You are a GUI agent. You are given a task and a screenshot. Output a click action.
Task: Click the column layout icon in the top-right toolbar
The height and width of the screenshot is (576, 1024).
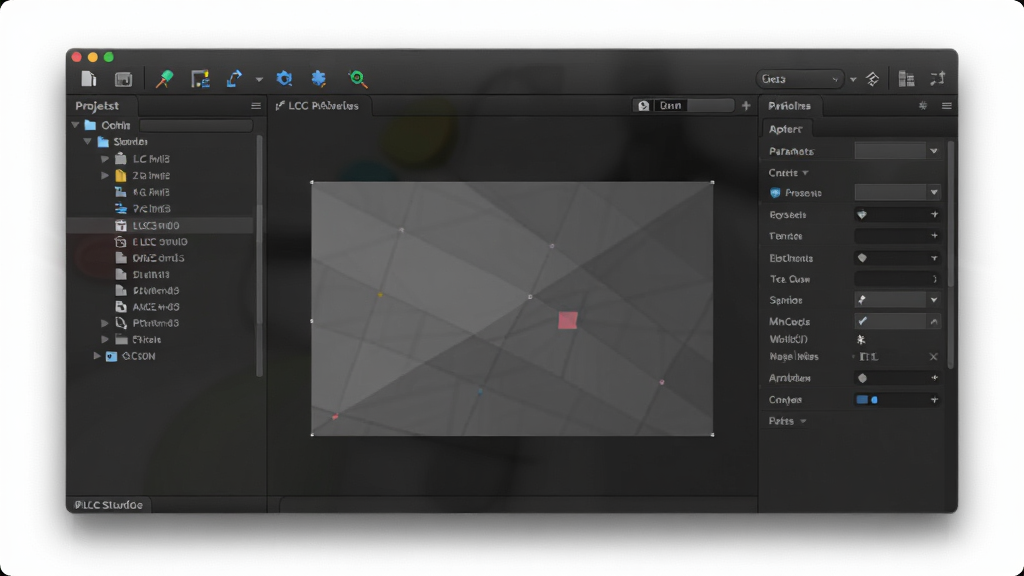coord(906,79)
